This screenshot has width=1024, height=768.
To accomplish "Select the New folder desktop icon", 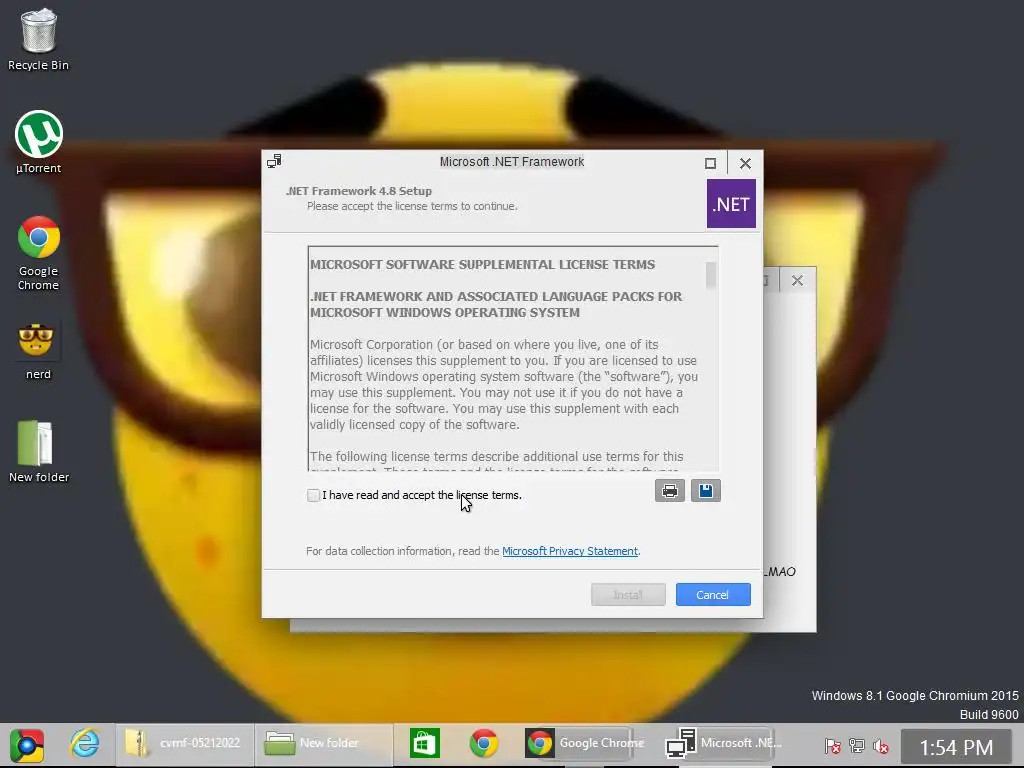I will 39,451.
